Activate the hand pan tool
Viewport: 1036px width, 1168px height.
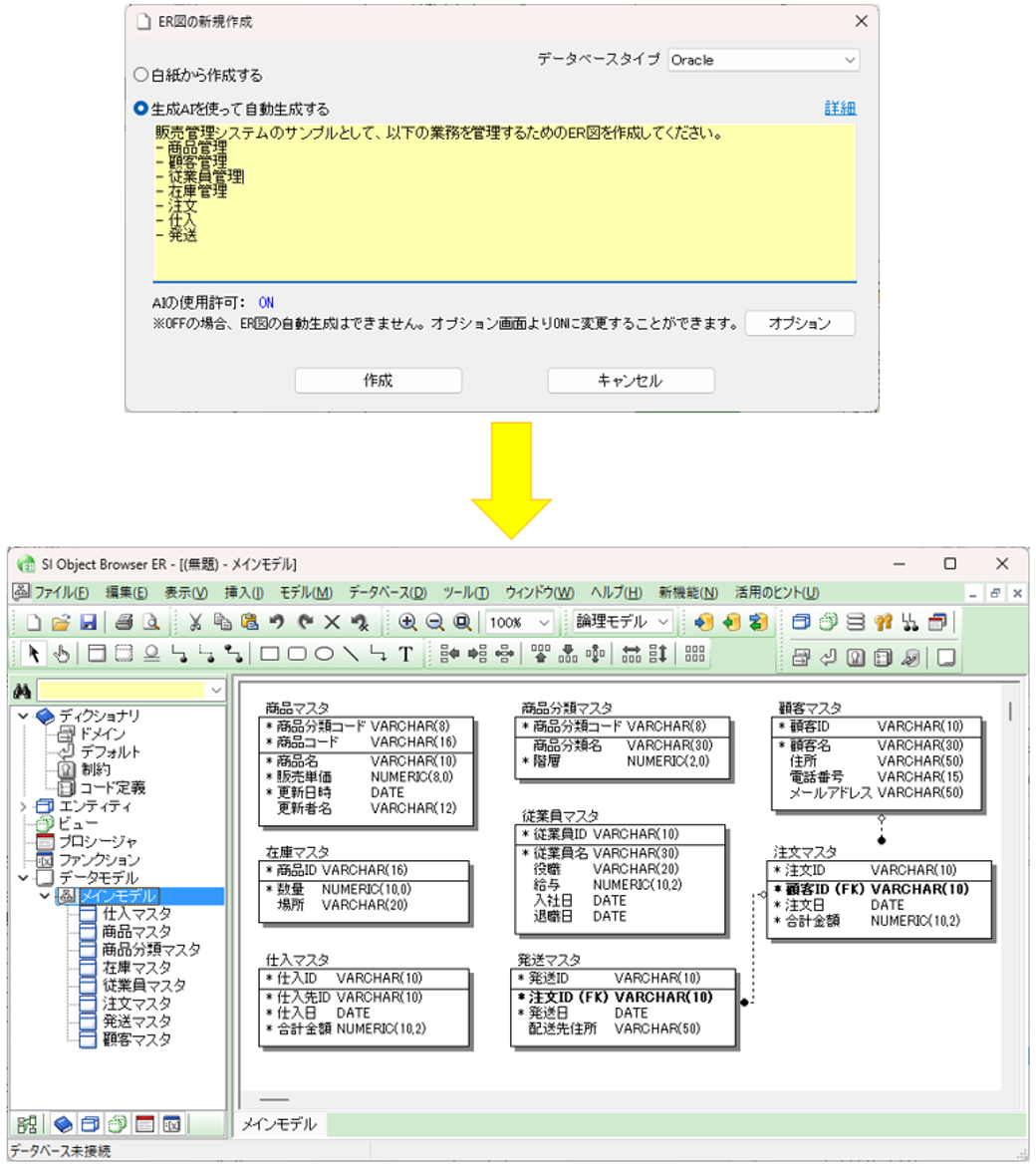point(63,655)
